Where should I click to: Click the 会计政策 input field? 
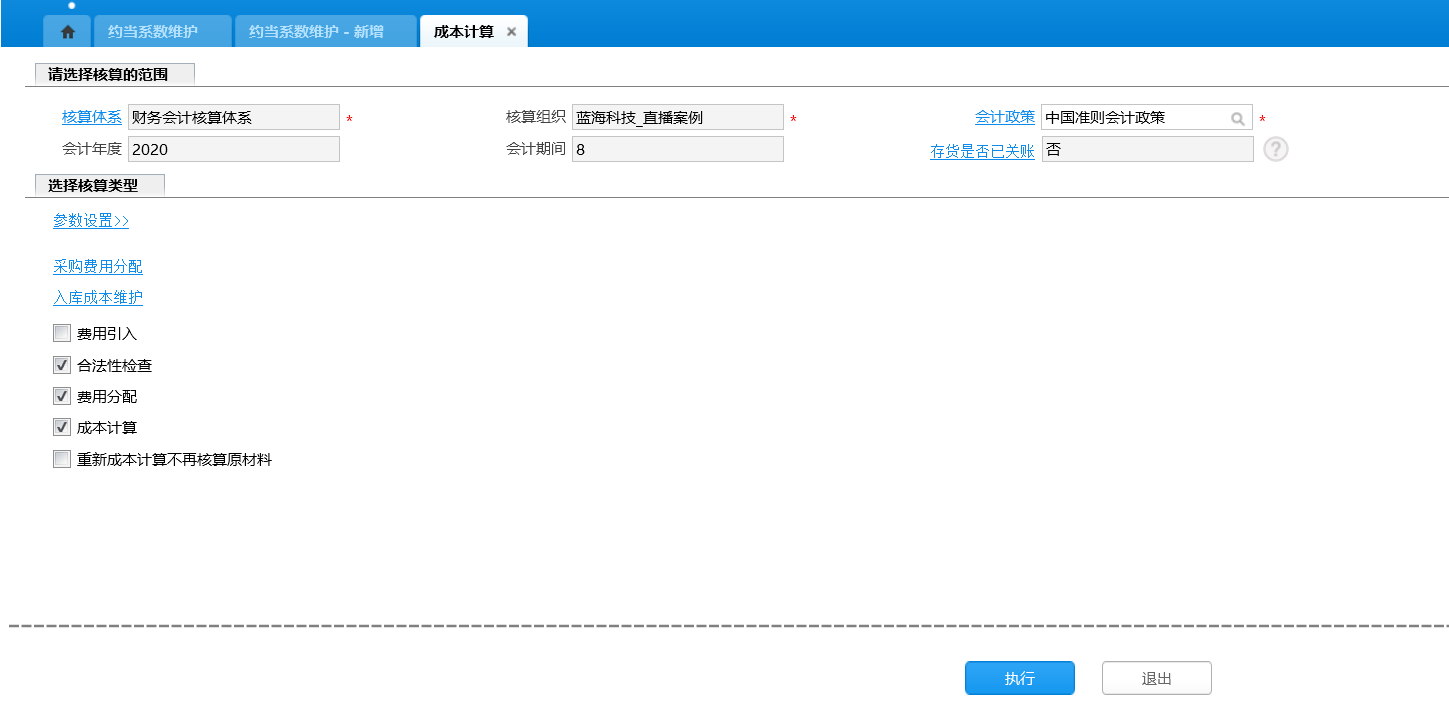[x=1133, y=118]
